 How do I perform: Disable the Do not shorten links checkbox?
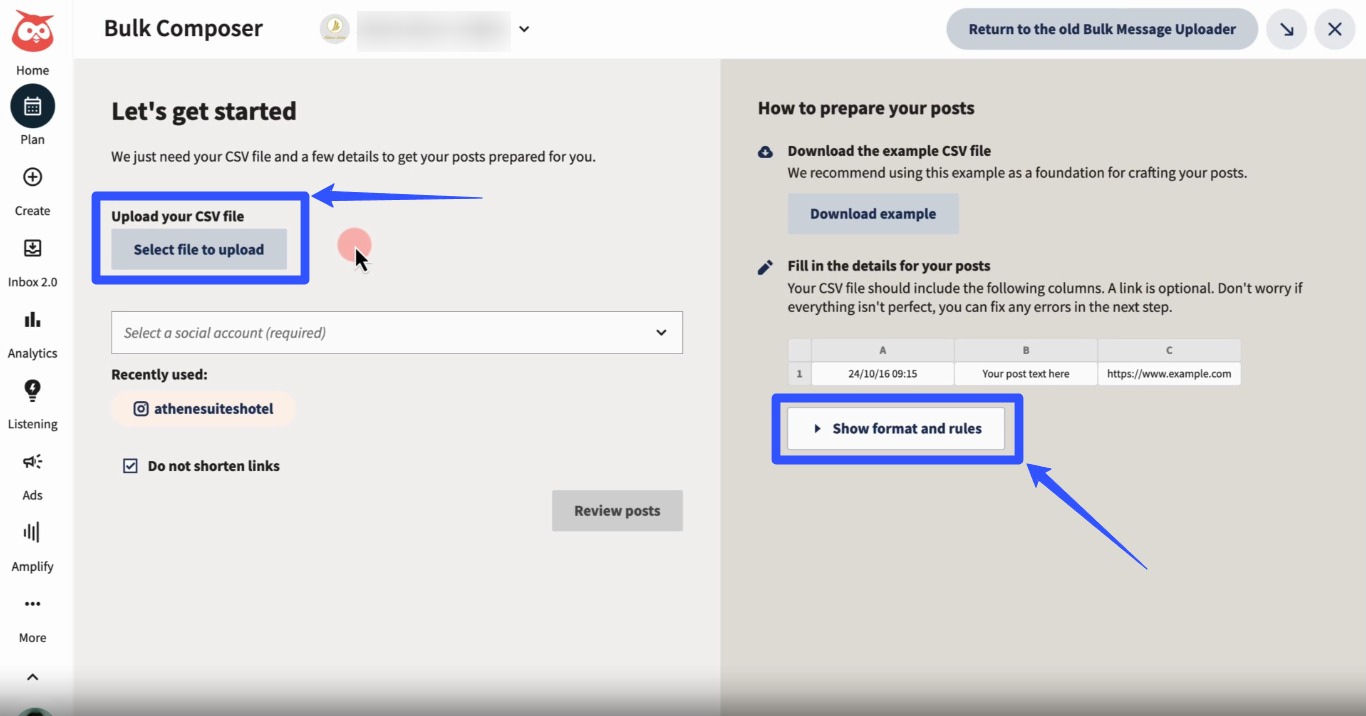(x=130, y=465)
